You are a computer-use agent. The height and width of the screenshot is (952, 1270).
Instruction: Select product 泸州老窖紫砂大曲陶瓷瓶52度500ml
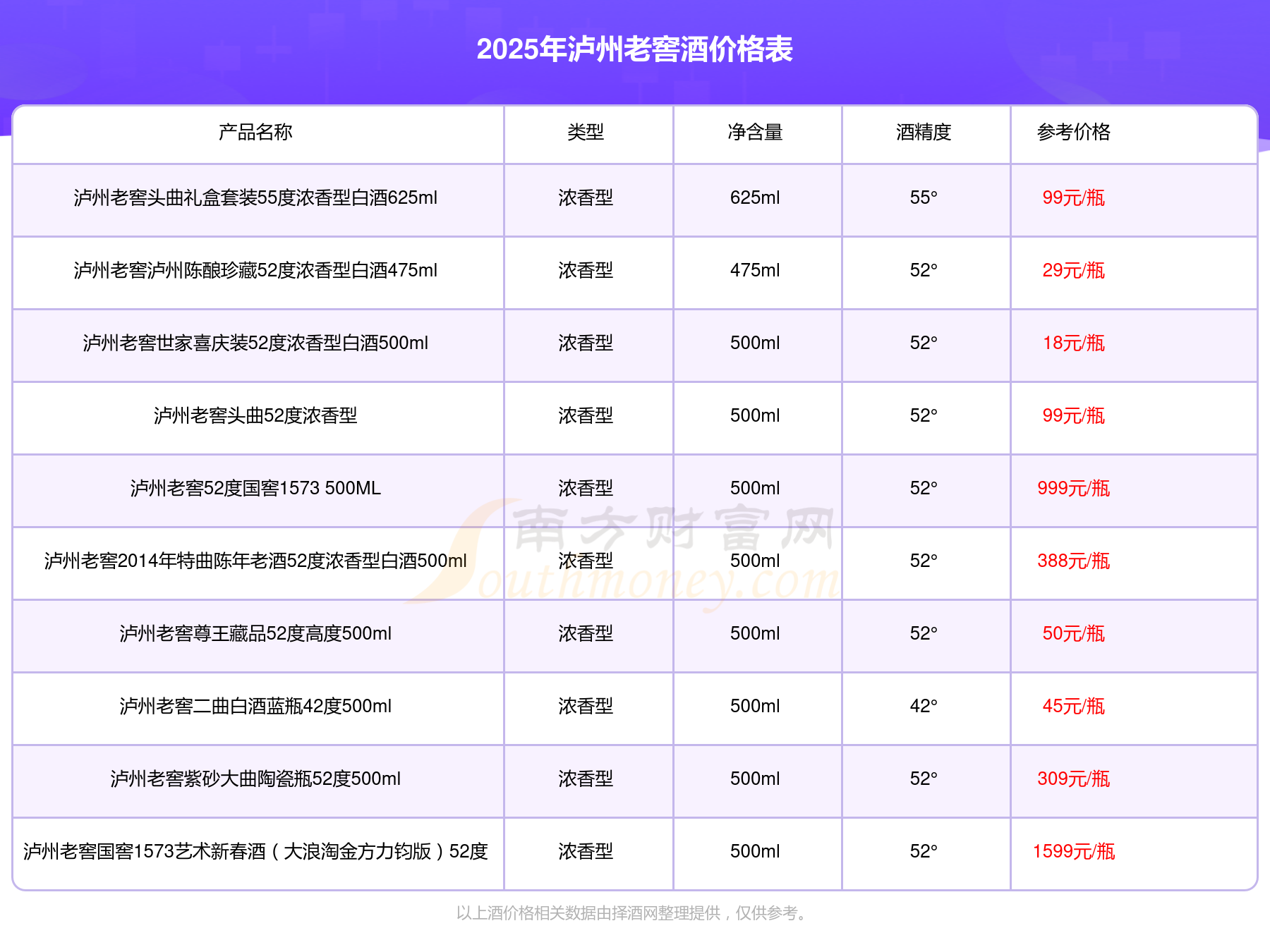click(x=255, y=779)
